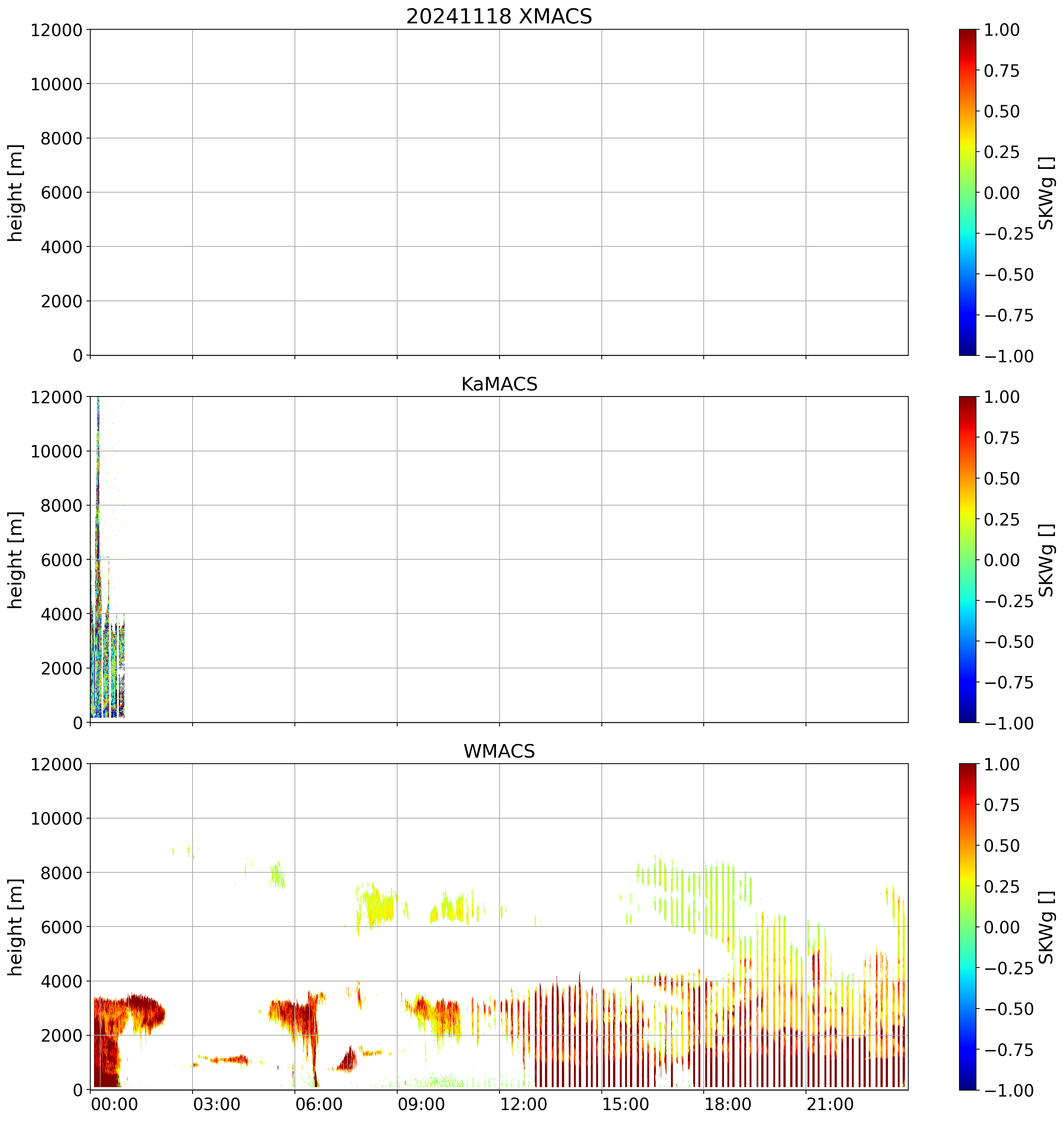Click the 12:00 x-axis tick label
This screenshot has width=1064, height=1121.
[524, 1104]
